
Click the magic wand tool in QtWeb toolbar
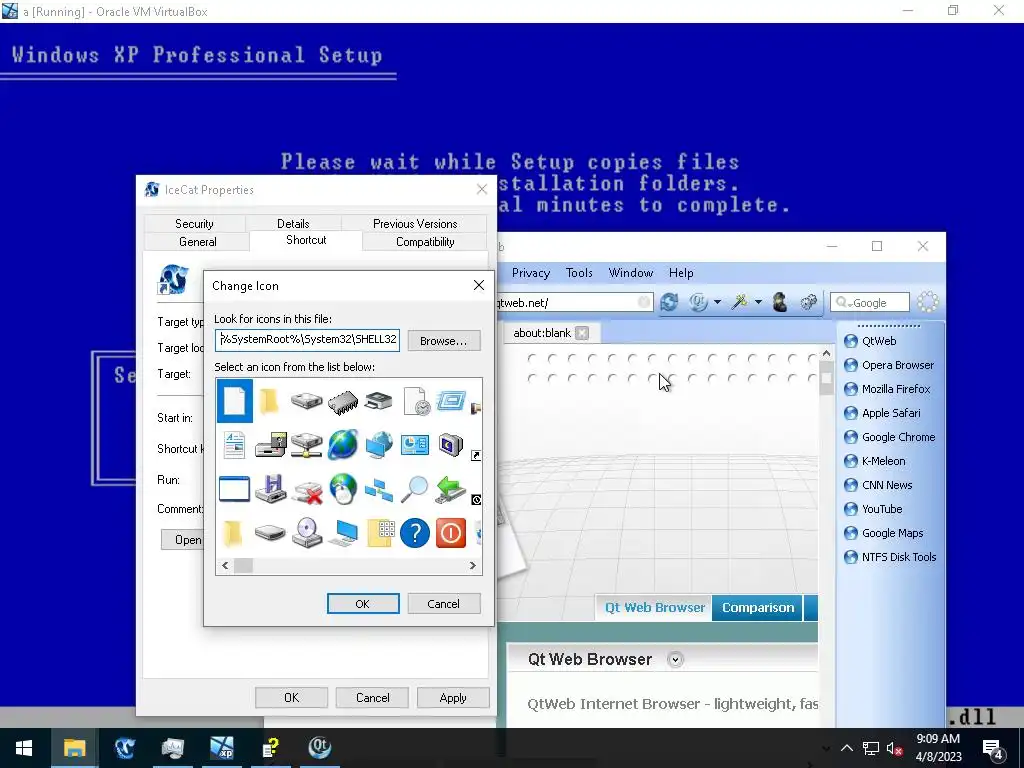click(739, 302)
